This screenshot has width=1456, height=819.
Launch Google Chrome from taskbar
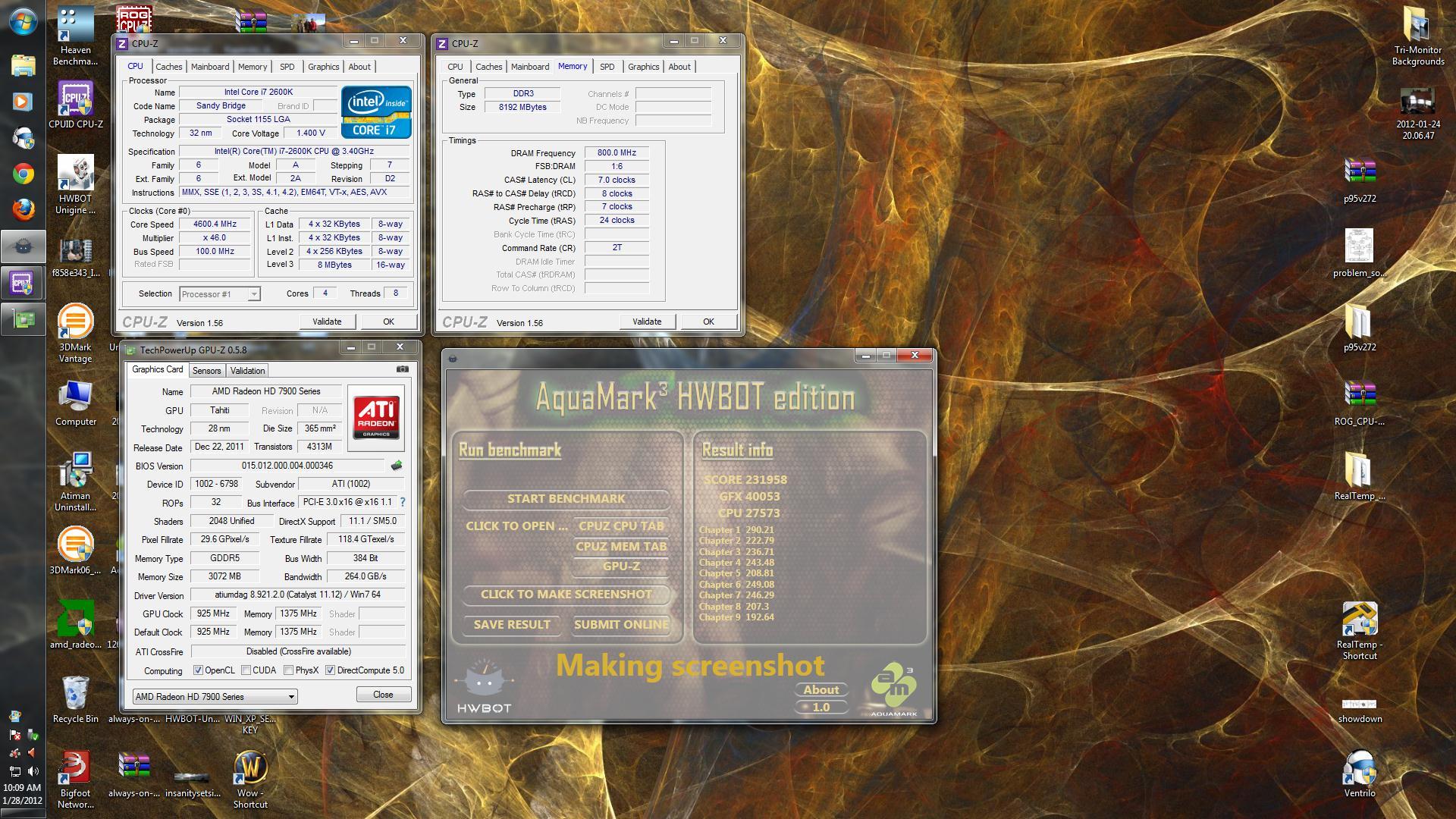pos(23,174)
